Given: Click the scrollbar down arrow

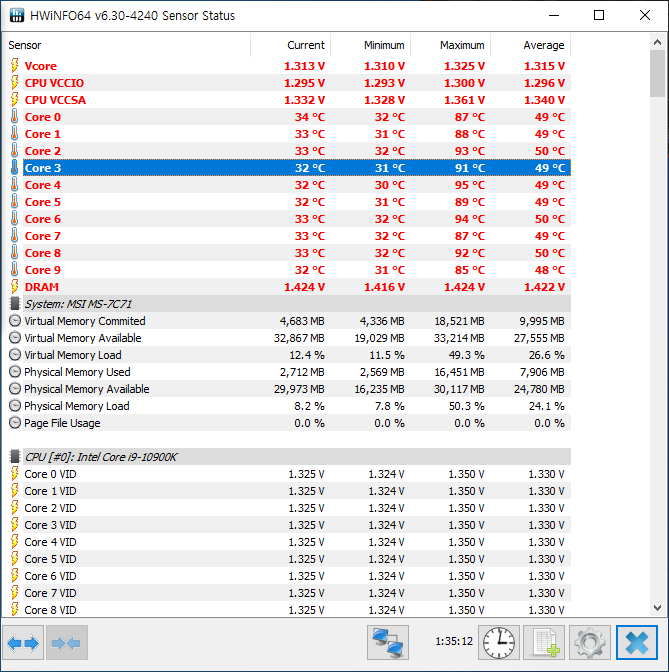Looking at the screenshot, I should [x=657, y=607].
